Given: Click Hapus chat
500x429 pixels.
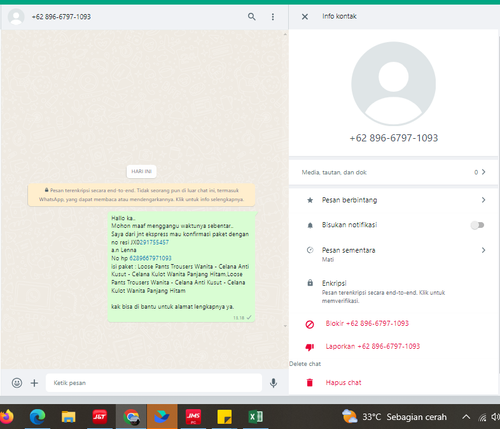Looking at the screenshot, I should (343, 383).
